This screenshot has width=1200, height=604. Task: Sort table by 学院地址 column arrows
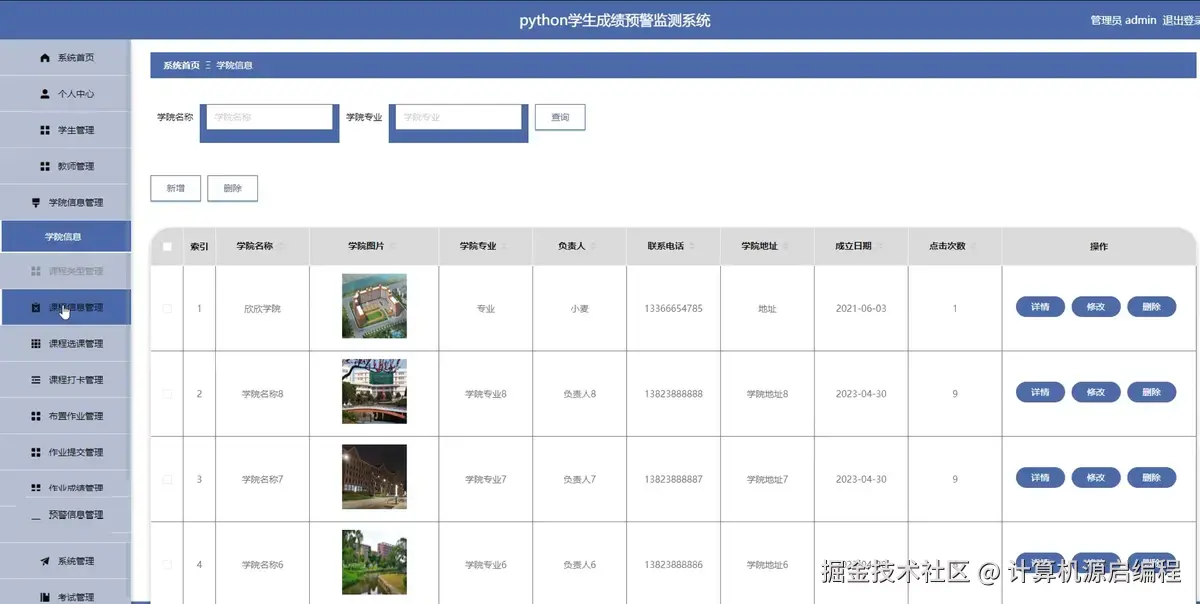pos(785,246)
